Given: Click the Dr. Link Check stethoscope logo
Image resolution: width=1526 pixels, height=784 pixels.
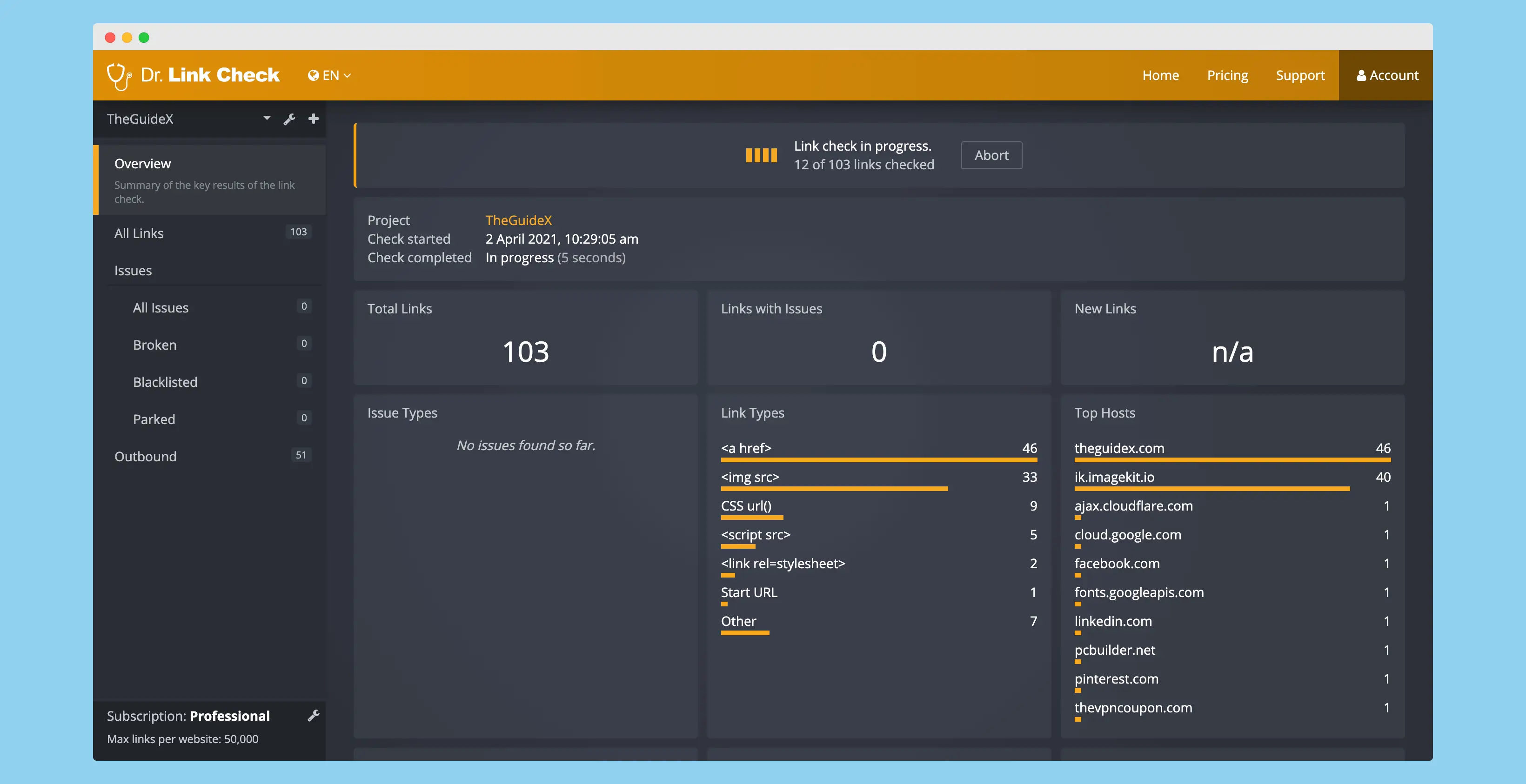Looking at the screenshot, I should (120, 75).
